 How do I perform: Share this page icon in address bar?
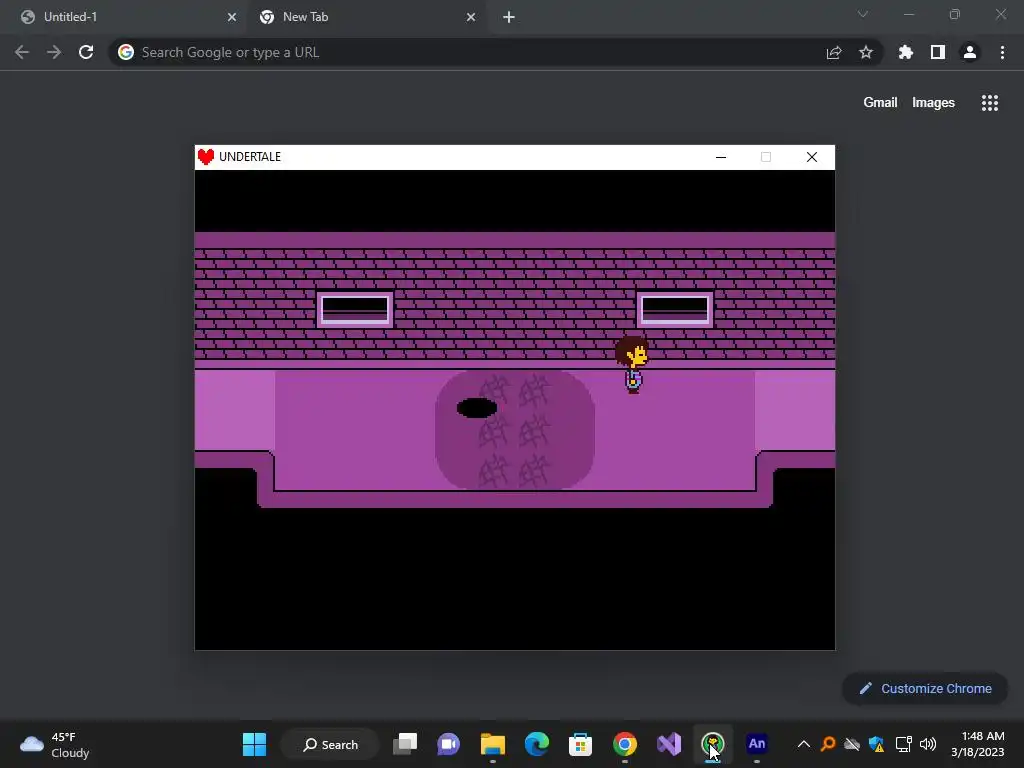(834, 52)
